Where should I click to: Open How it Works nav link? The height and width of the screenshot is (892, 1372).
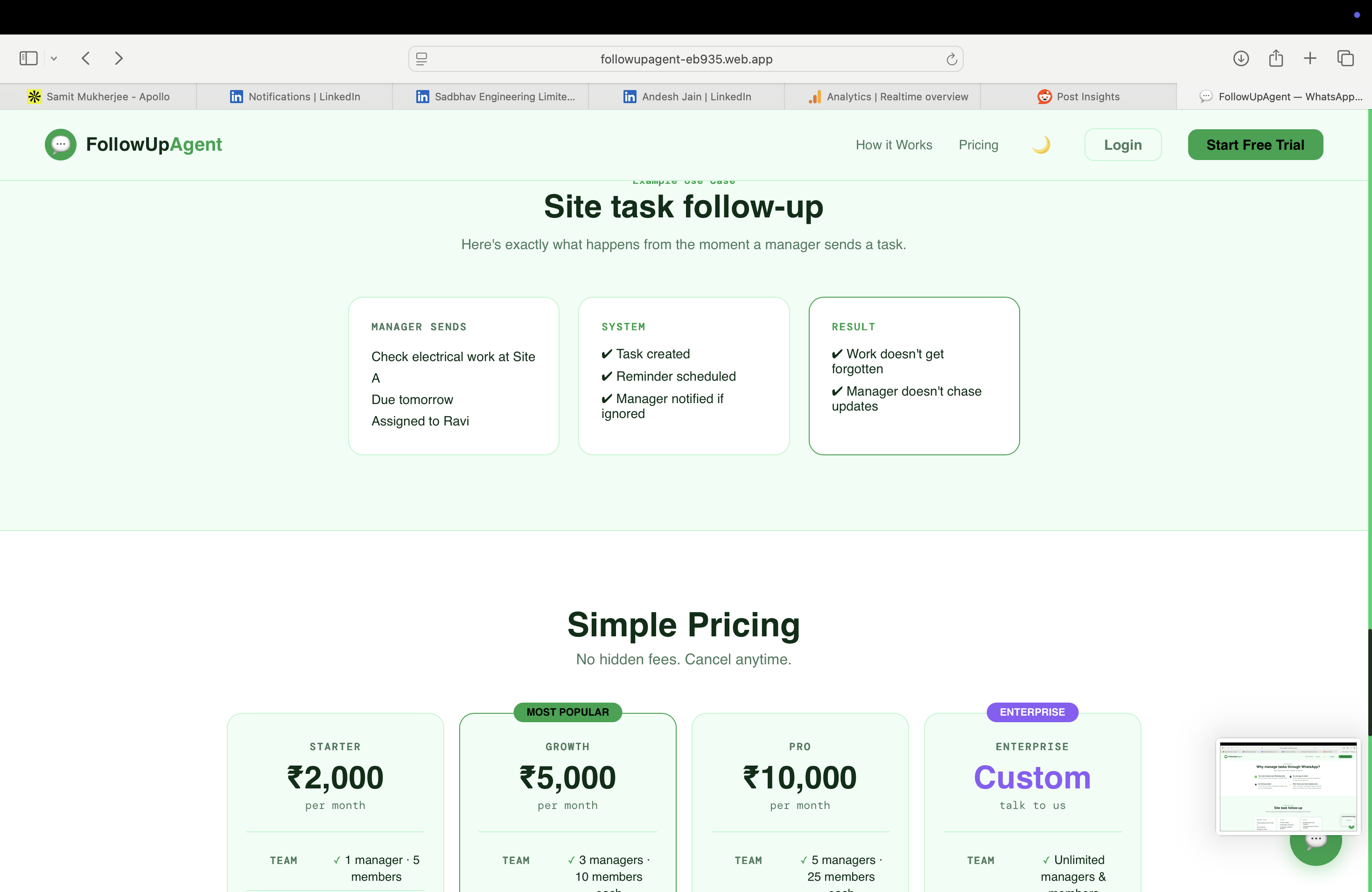pyautogui.click(x=894, y=145)
